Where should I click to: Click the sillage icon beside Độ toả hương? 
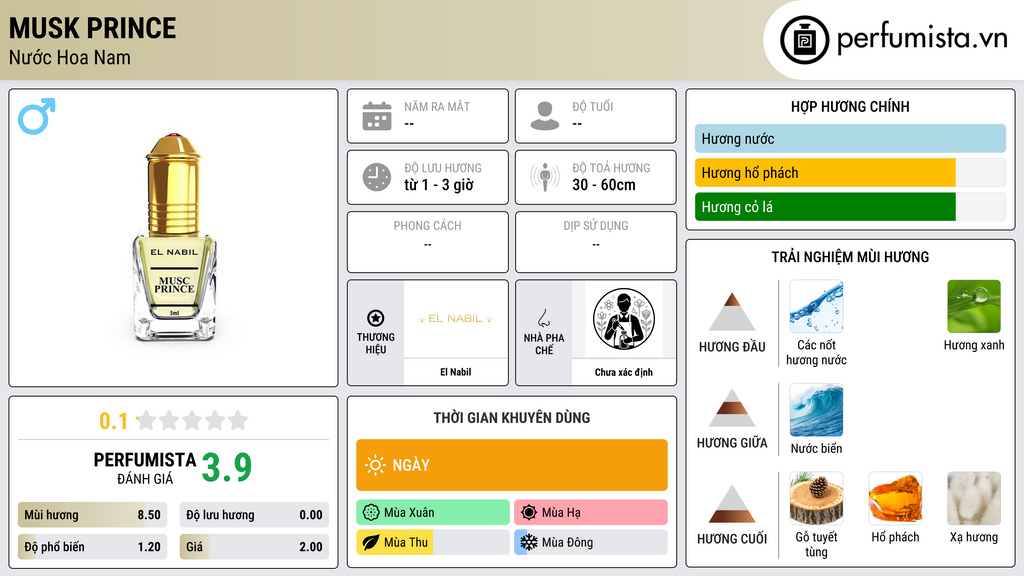point(545,177)
